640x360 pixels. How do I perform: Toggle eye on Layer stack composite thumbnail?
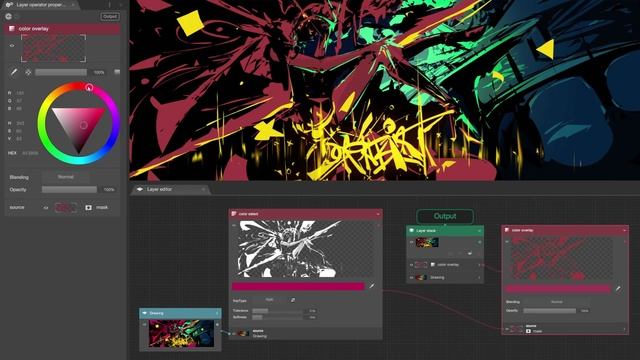pos(411,242)
